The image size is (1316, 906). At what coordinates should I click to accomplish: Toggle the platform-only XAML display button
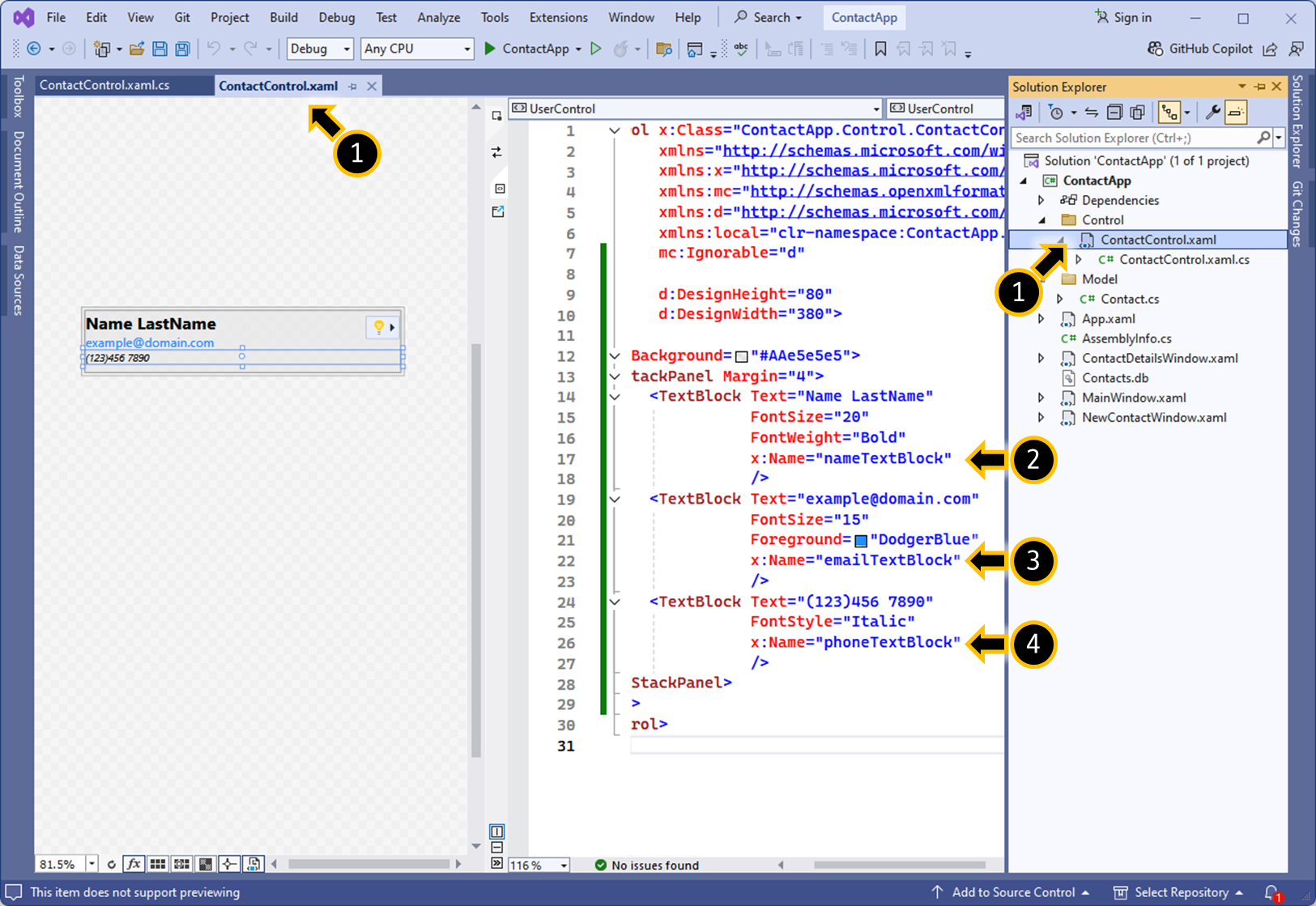pos(253,864)
